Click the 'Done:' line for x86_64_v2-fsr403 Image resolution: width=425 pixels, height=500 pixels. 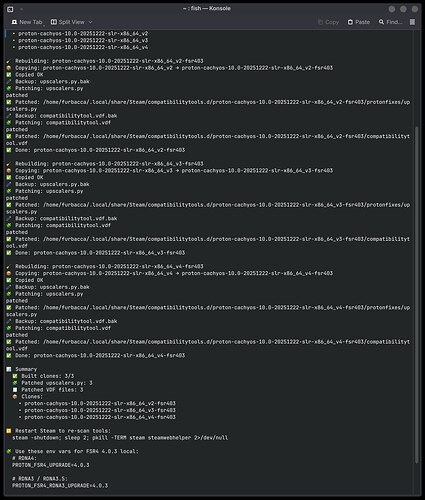pyautogui.click(x=96, y=150)
